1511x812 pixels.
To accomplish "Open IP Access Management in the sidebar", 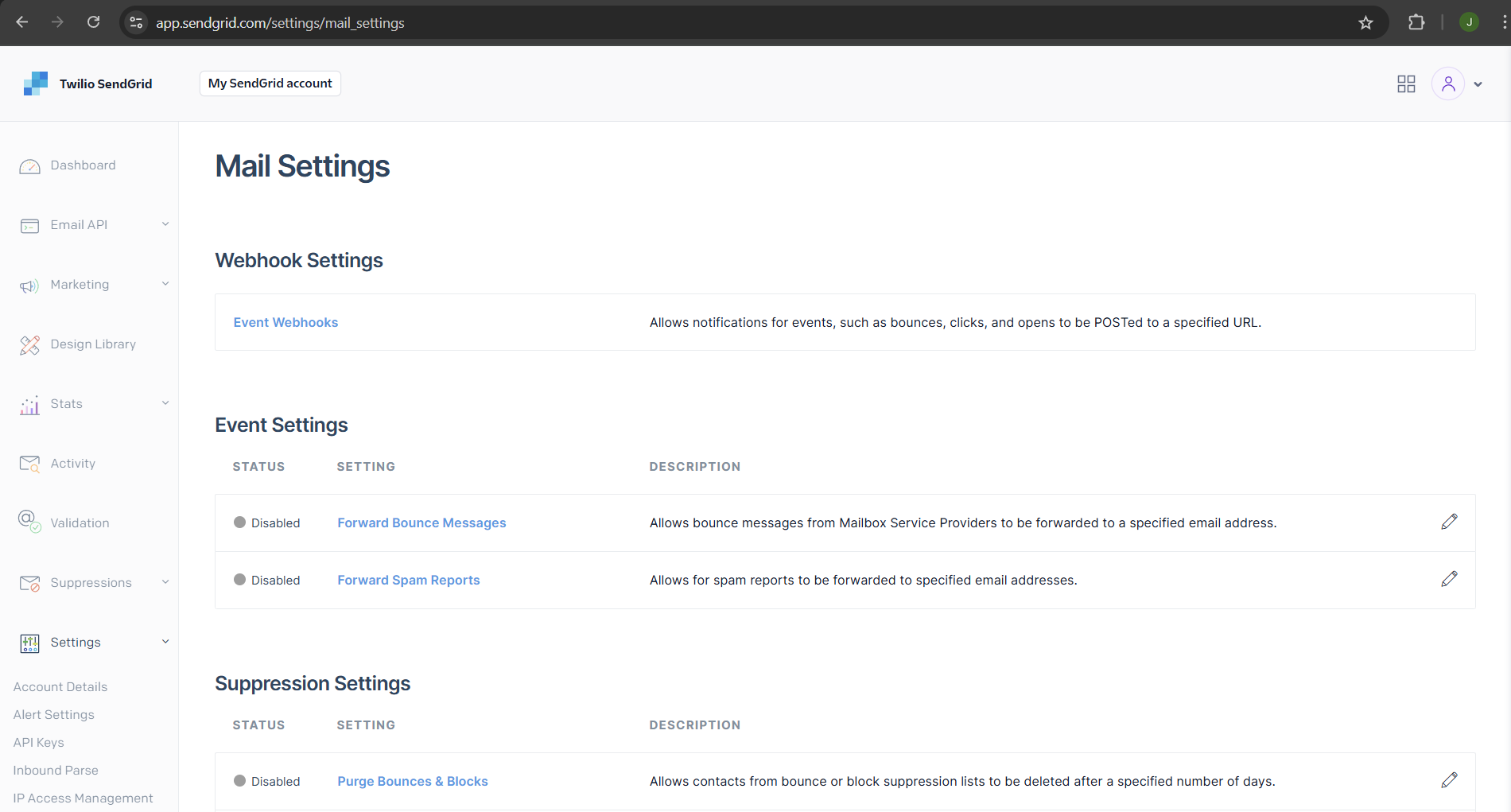I will tap(83, 798).
